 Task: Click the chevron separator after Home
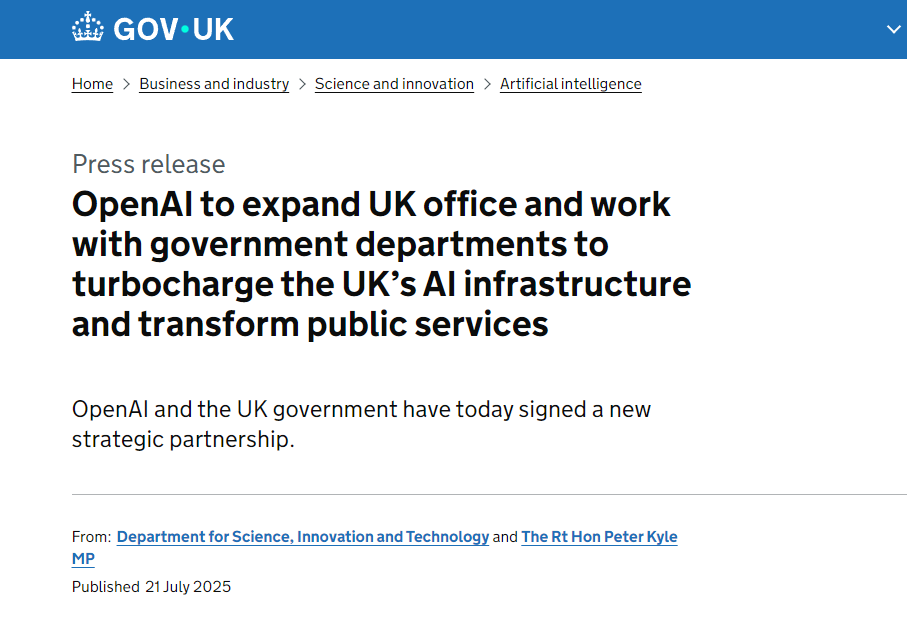[x=126, y=84]
